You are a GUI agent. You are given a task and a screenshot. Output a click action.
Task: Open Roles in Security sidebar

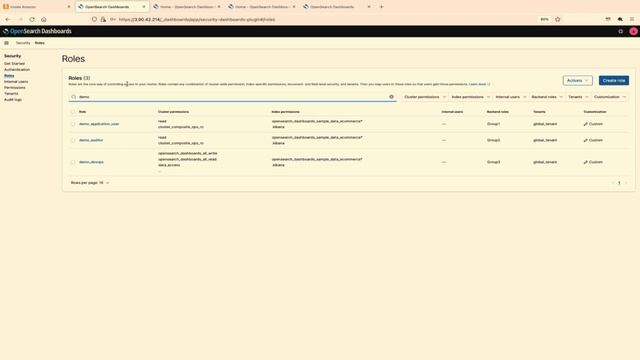coord(9,76)
